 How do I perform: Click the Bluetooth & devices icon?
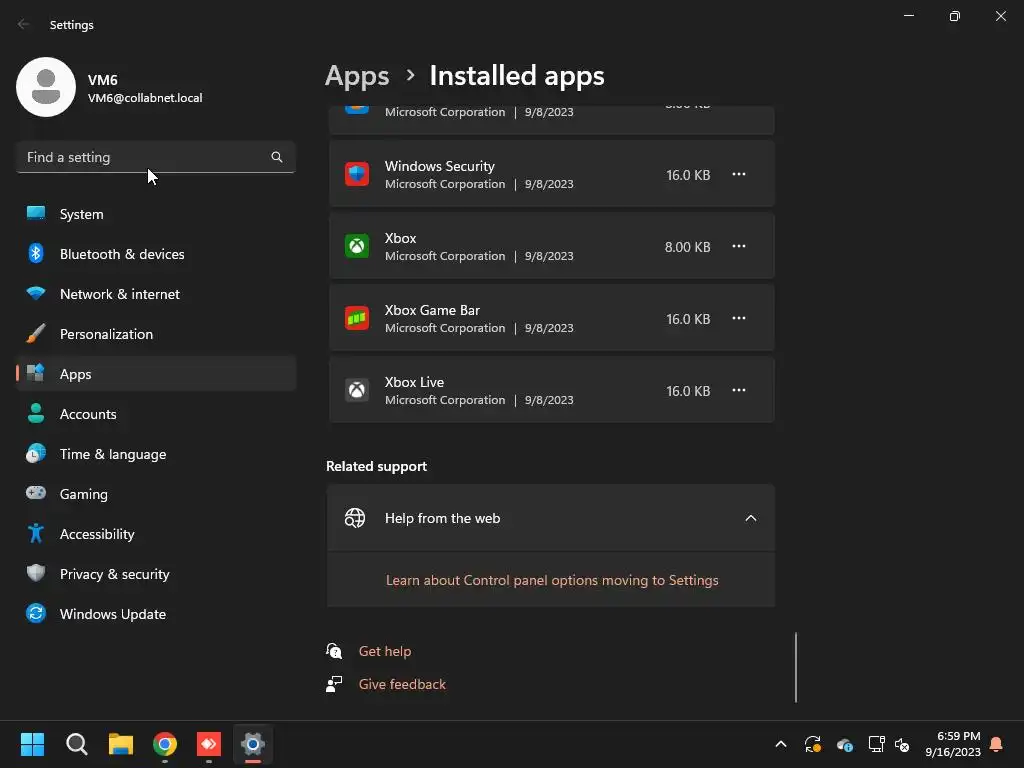coord(36,253)
